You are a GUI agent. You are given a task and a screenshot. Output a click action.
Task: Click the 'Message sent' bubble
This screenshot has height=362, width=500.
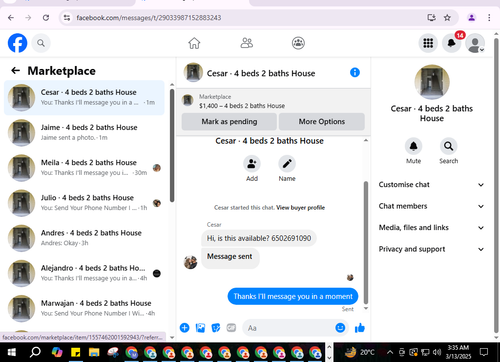(230, 257)
